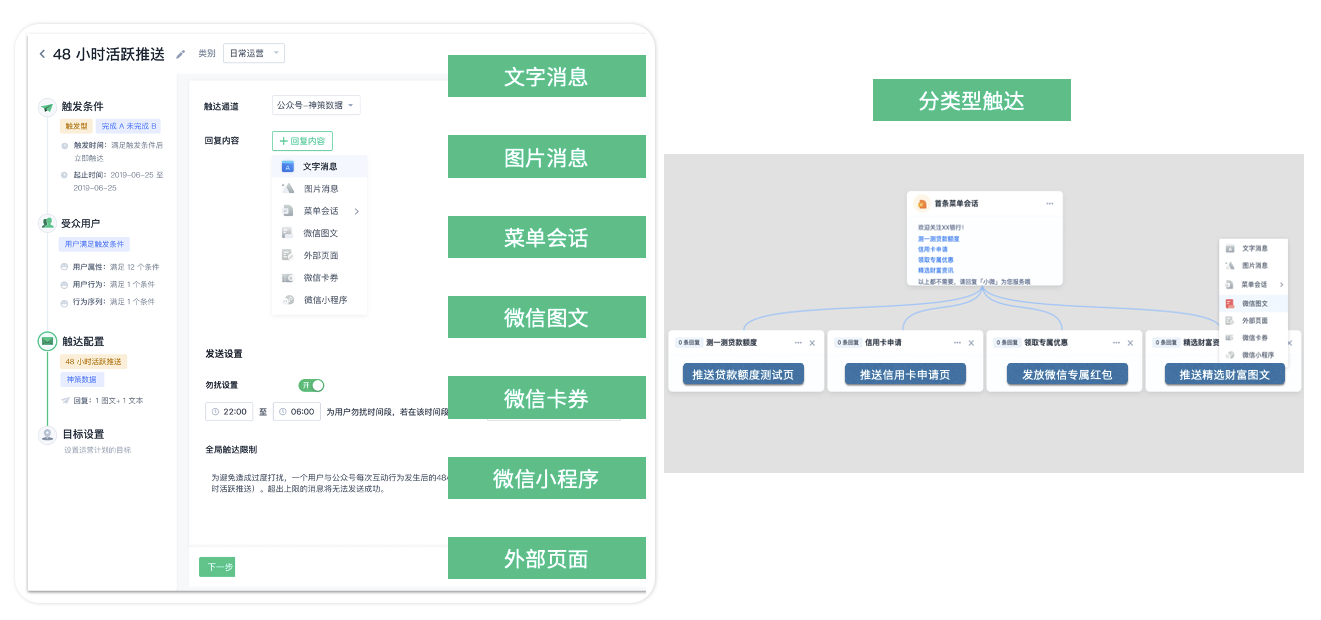Click 微信图文 icon in 回复内容 dropdown list
Screen dimensions: 1321x620
pos(287,233)
